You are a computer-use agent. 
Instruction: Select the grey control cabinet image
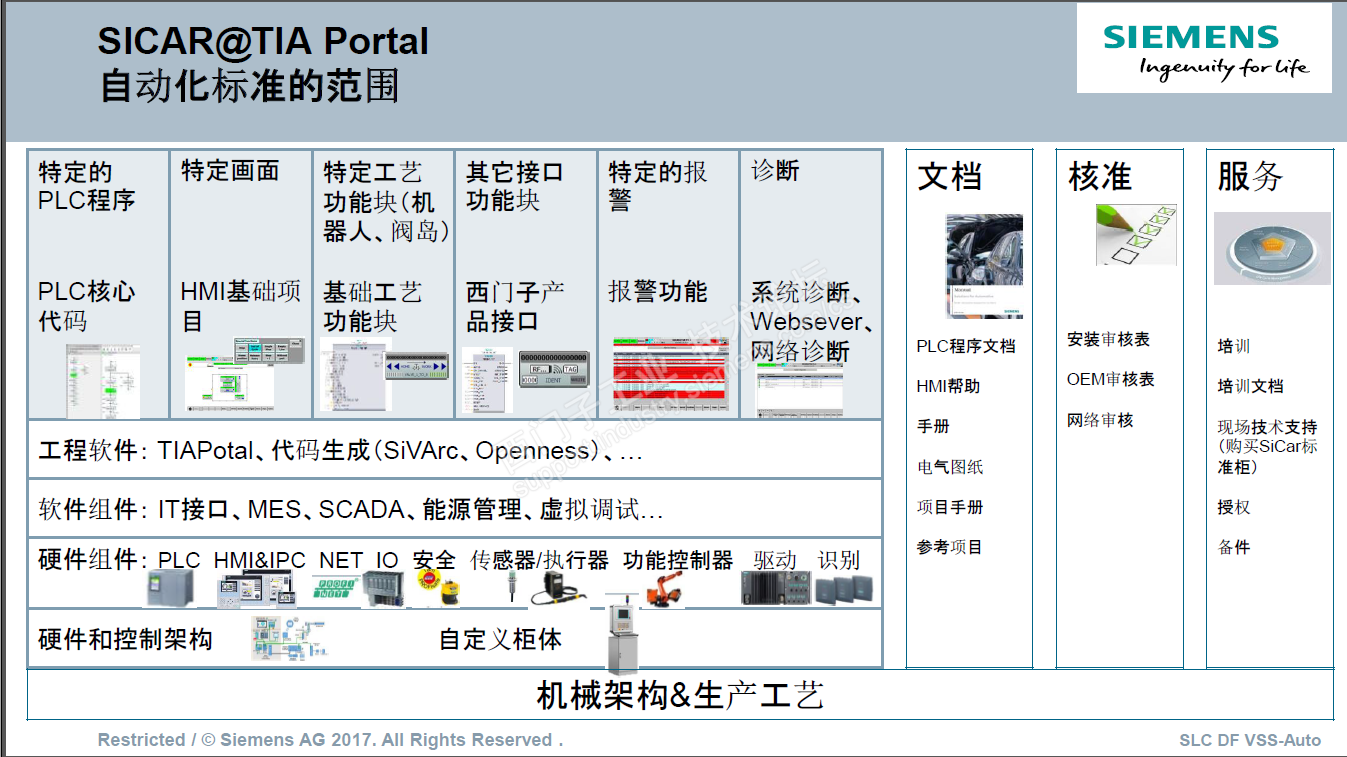tap(621, 633)
